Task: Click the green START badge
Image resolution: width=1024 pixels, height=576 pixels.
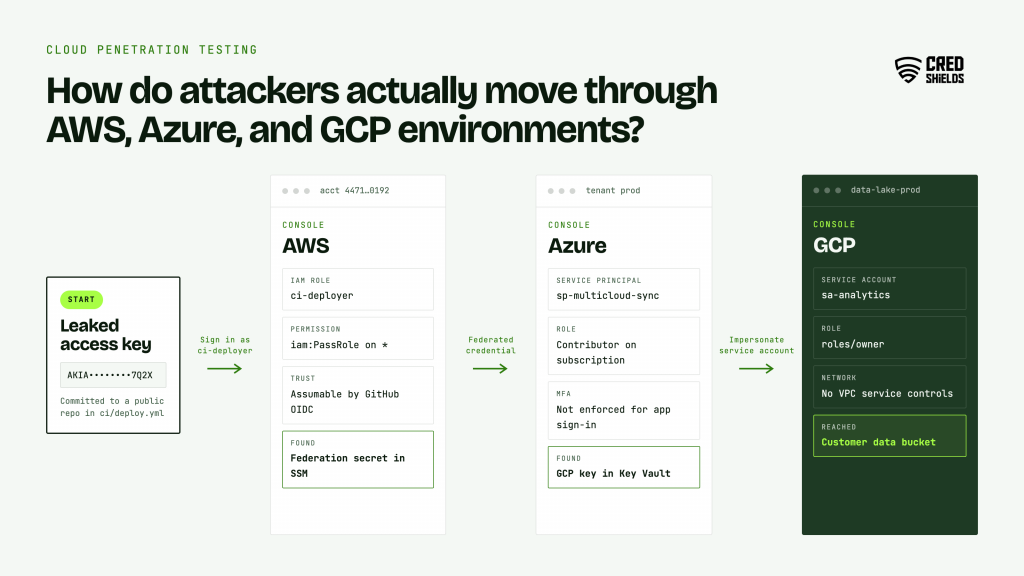Action: pos(81,299)
